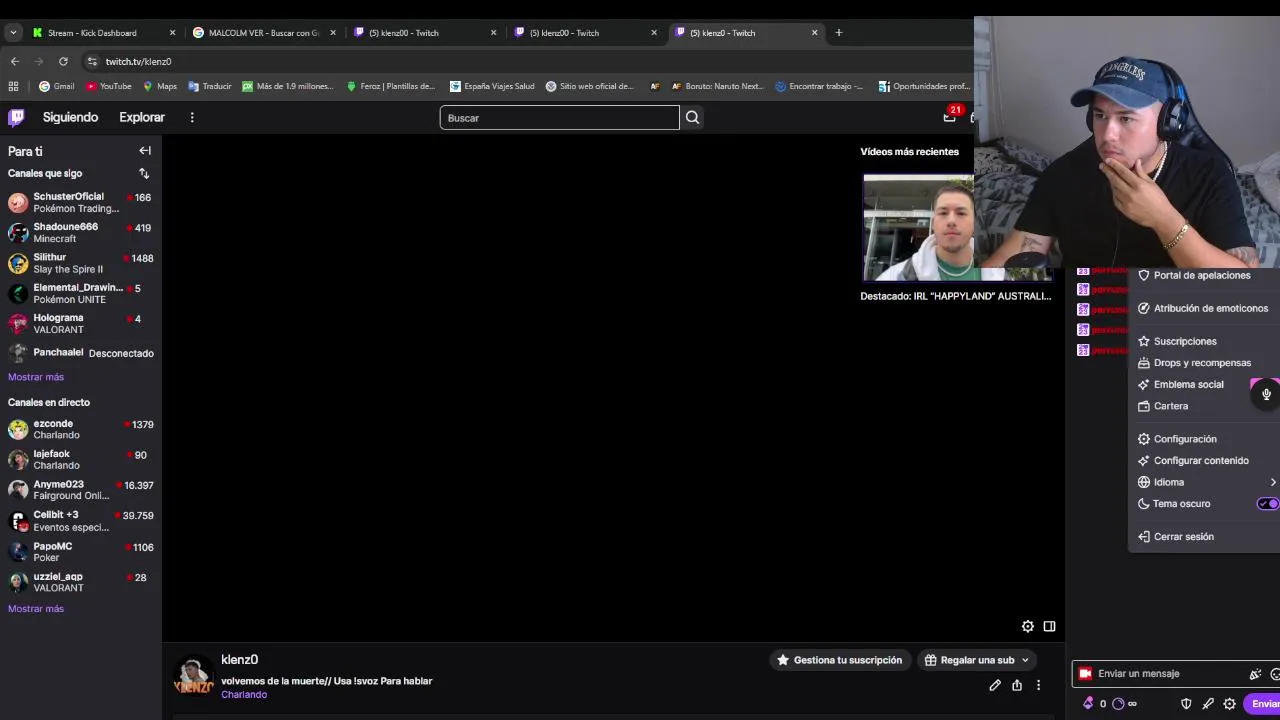The width and height of the screenshot is (1280, 720).
Task: Open the channel more-options vertical dots
Action: [x=1038, y=685]
